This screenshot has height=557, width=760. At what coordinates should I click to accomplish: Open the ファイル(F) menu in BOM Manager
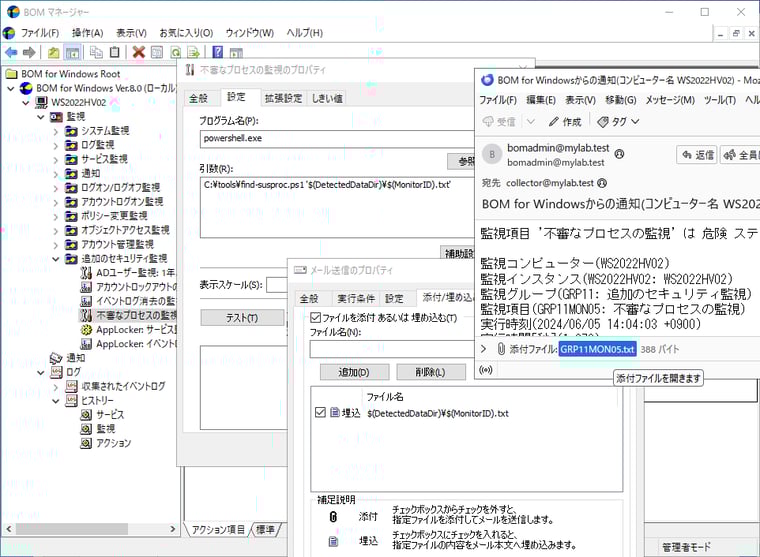40,33
